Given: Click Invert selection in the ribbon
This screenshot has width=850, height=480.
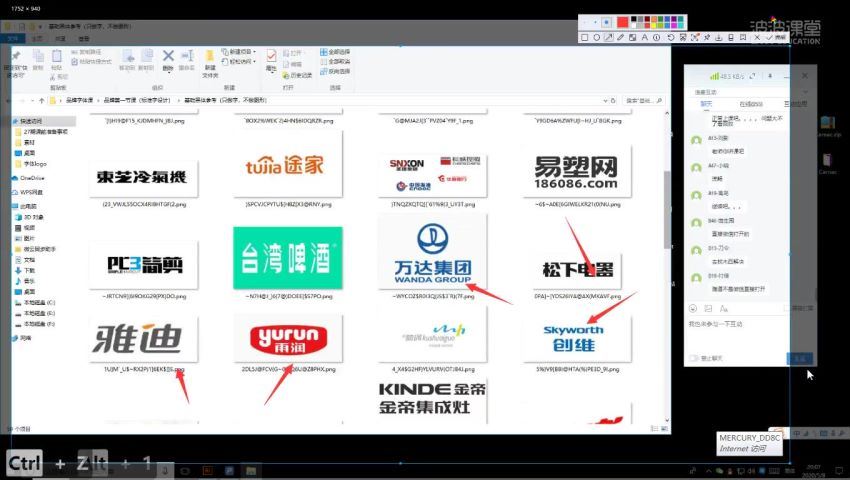Looking at the screenshot, I should click(x=335, y=71).
